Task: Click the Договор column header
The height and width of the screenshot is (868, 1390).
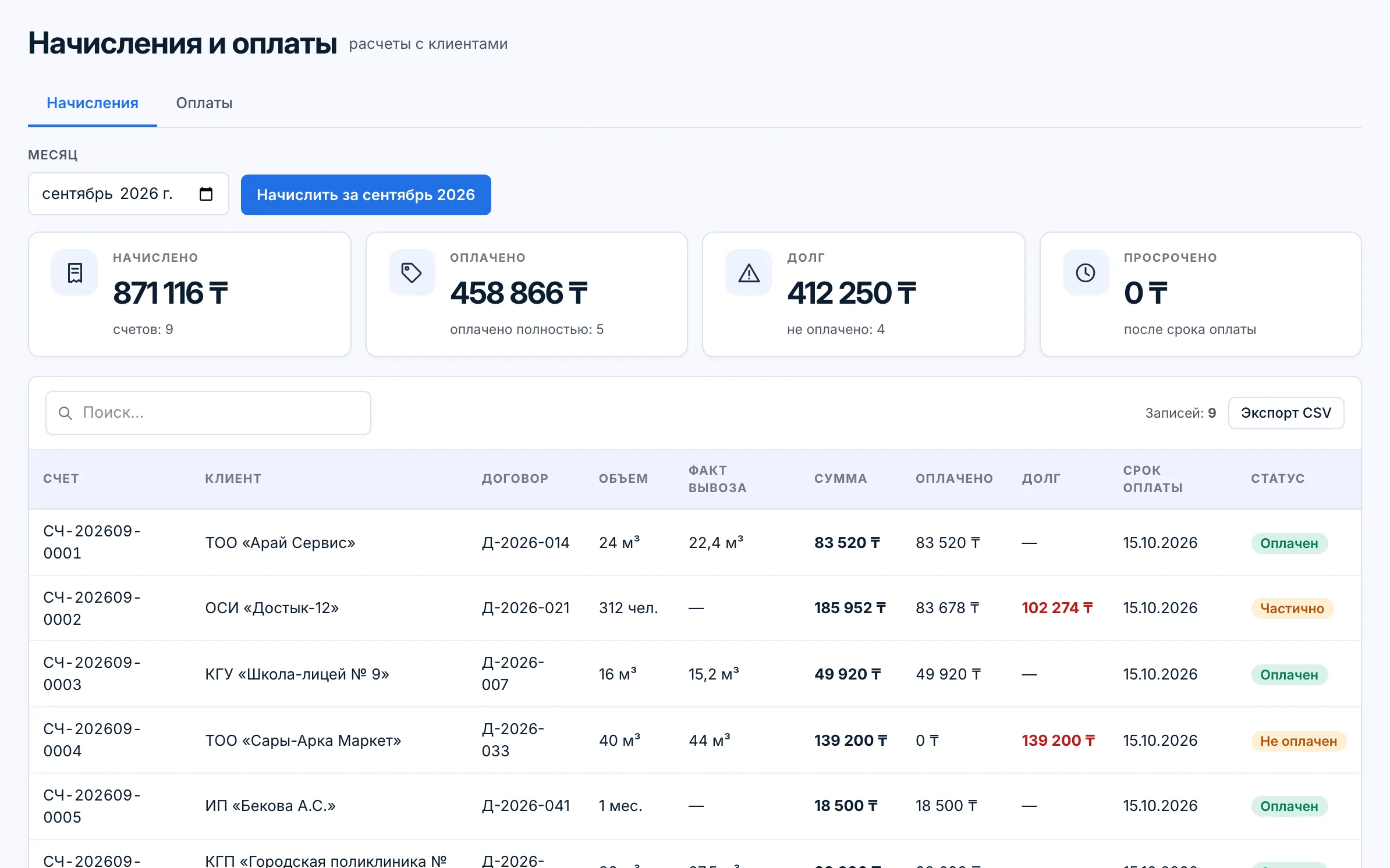Action: click(515, 479)
